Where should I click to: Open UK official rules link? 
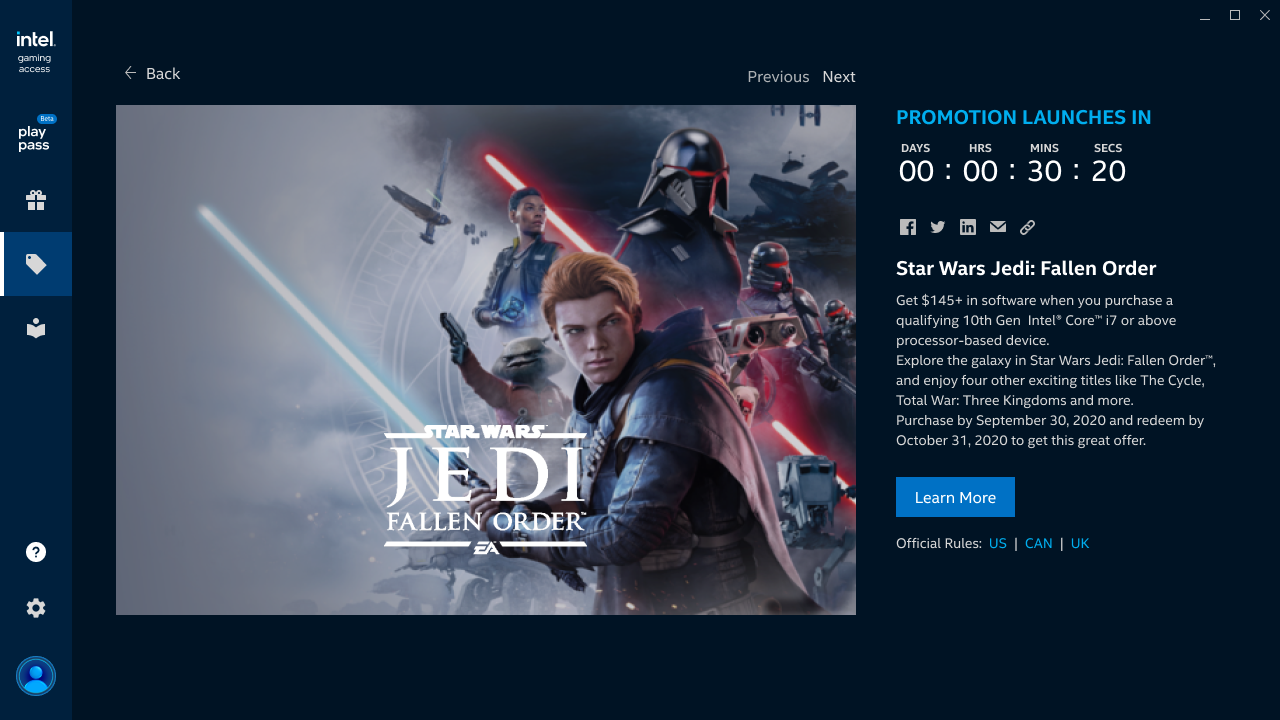point(1080,543)
